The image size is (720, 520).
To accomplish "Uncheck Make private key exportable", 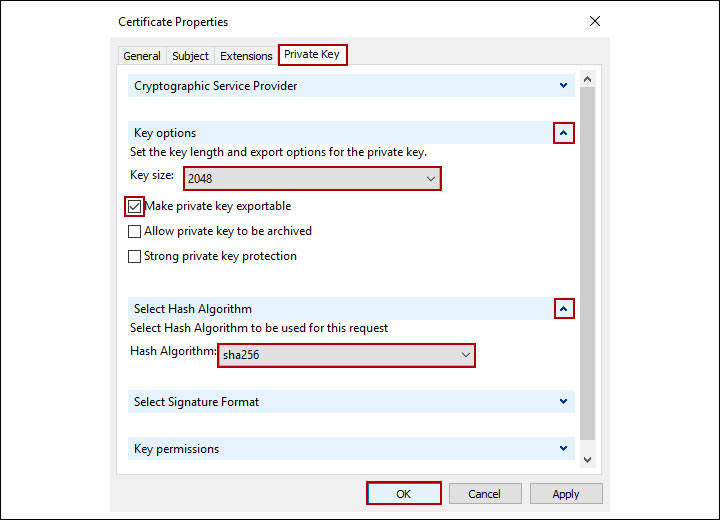I will tap(135, 207).
